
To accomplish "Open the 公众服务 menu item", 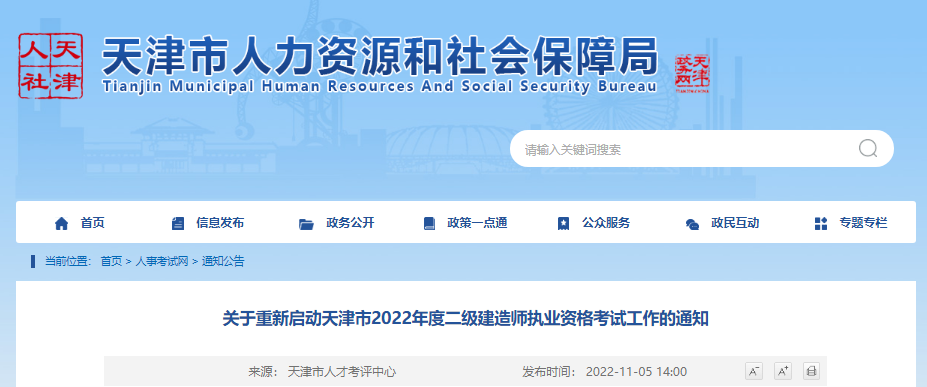I will pos(606,223).
